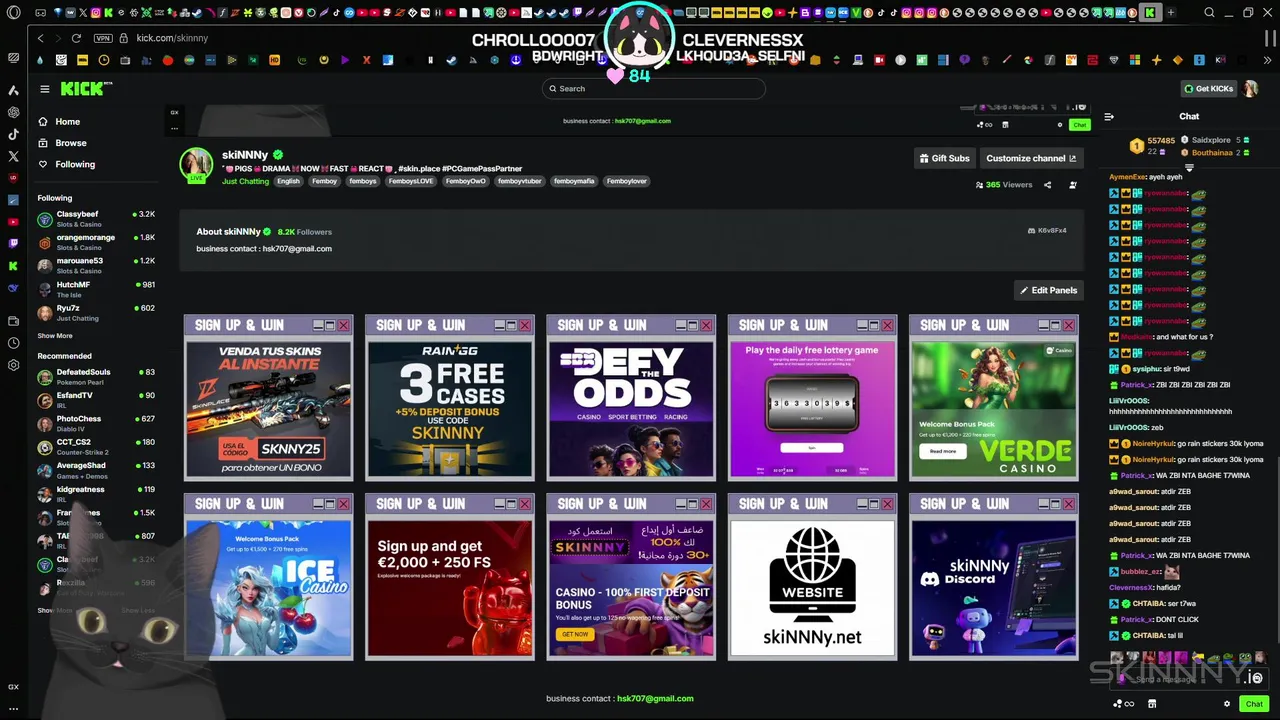
Task: Open AverageShad recommended channel
Action: coord(96,470)
